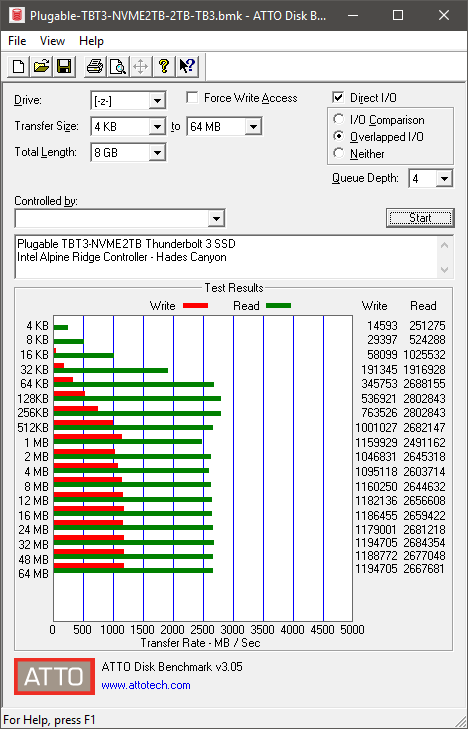Open the 64 MB transfer size dropdown
Viewport: 468px width, 729px height.
[253, 126]
